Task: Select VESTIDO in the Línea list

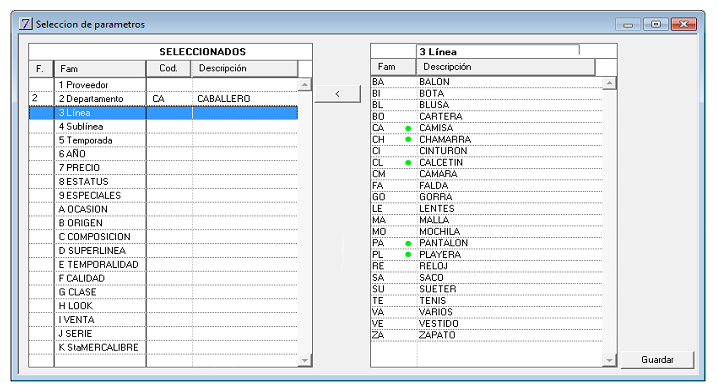Action: [x=487, y=324]
